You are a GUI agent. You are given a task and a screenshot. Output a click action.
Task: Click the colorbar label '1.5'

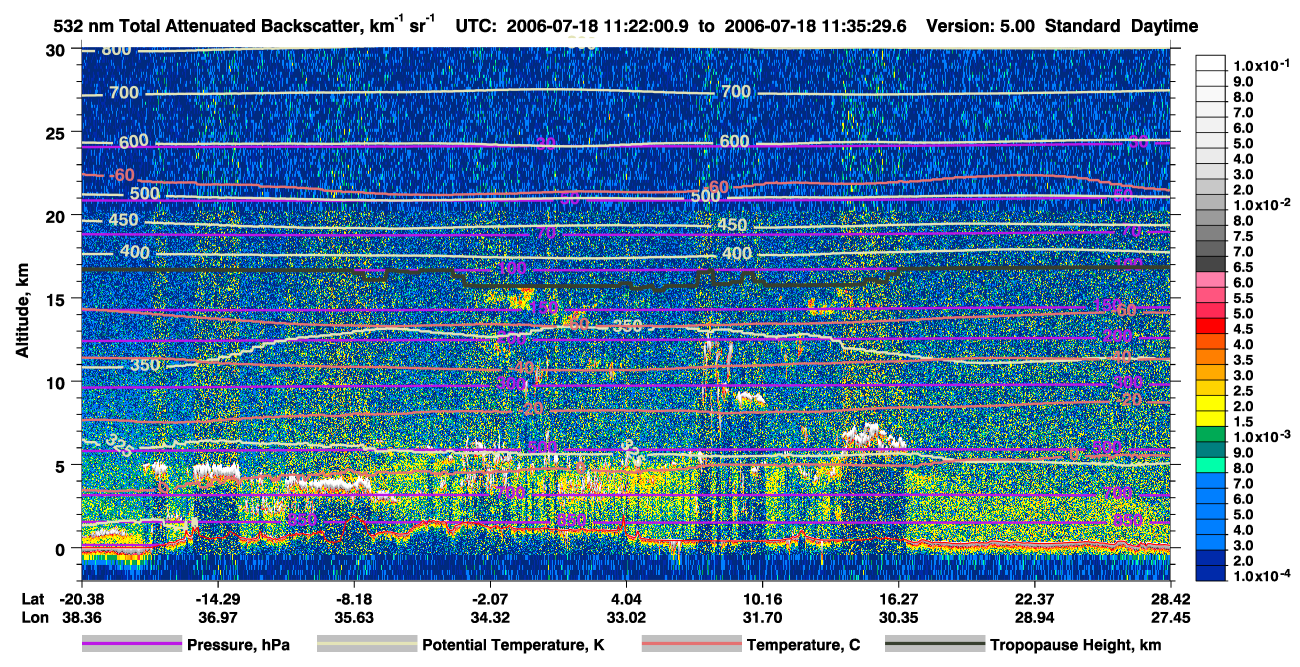click(x=1243, y=422)
